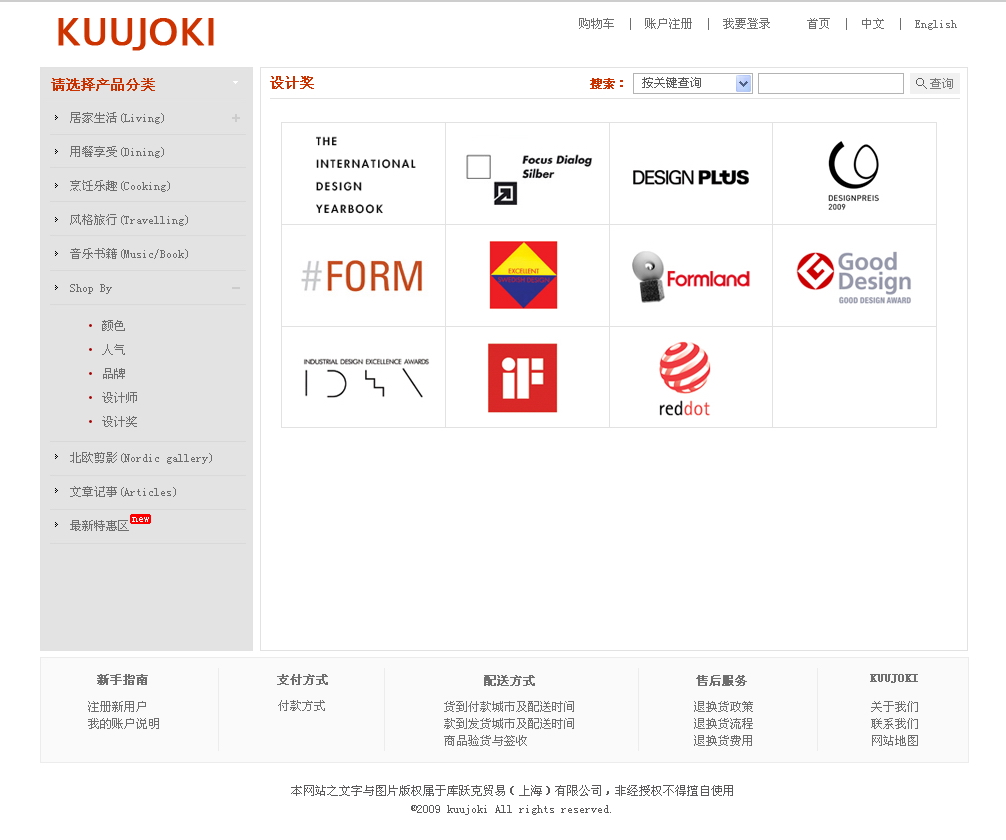Open 最新特惠区 specials section
The height and width of the screenshot is (840, 1006).
pyautogui.click(x=99, y=526)
